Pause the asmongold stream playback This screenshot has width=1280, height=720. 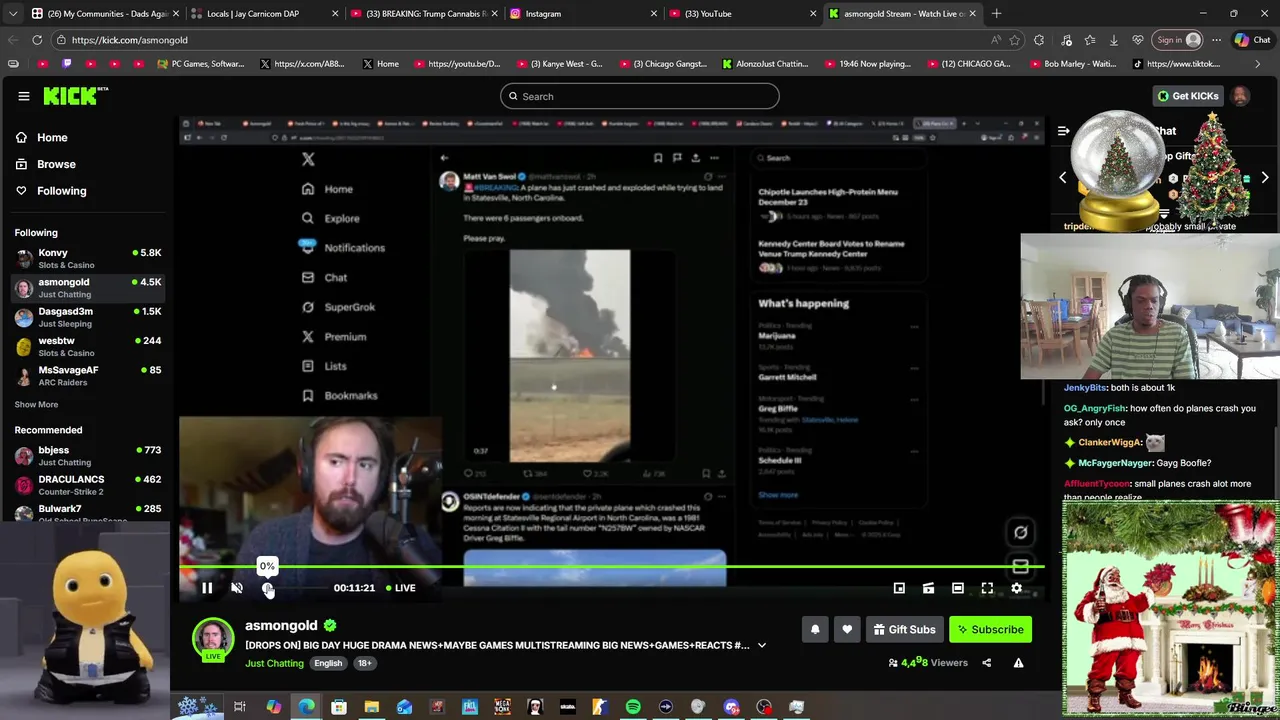207,588
